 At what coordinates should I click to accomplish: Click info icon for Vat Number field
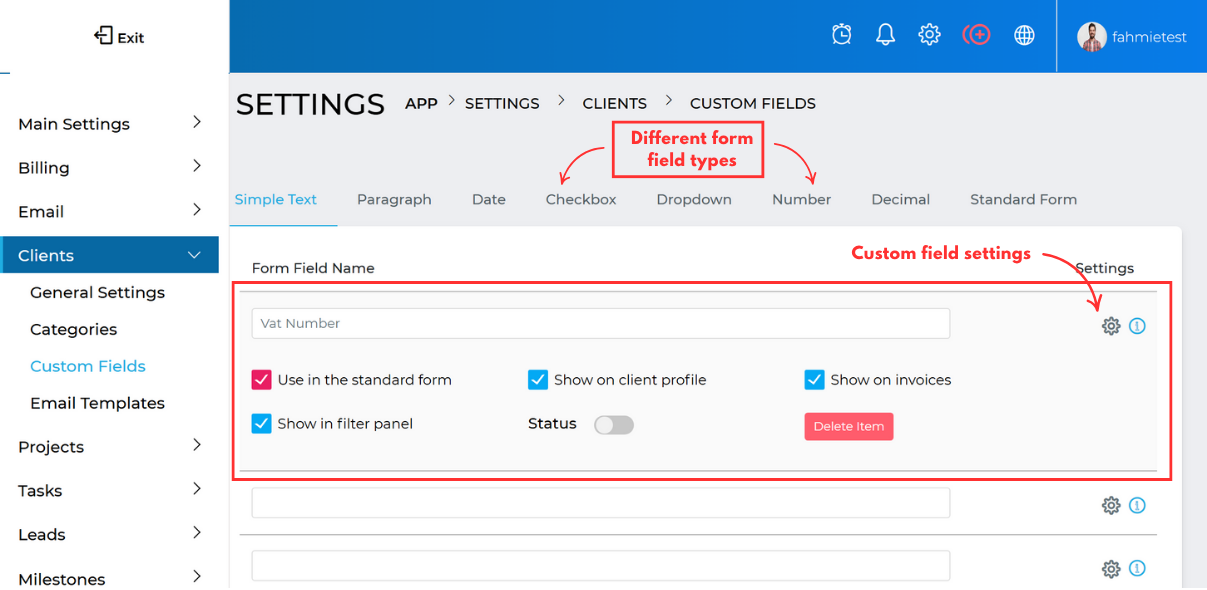(x=1137, y=326)
